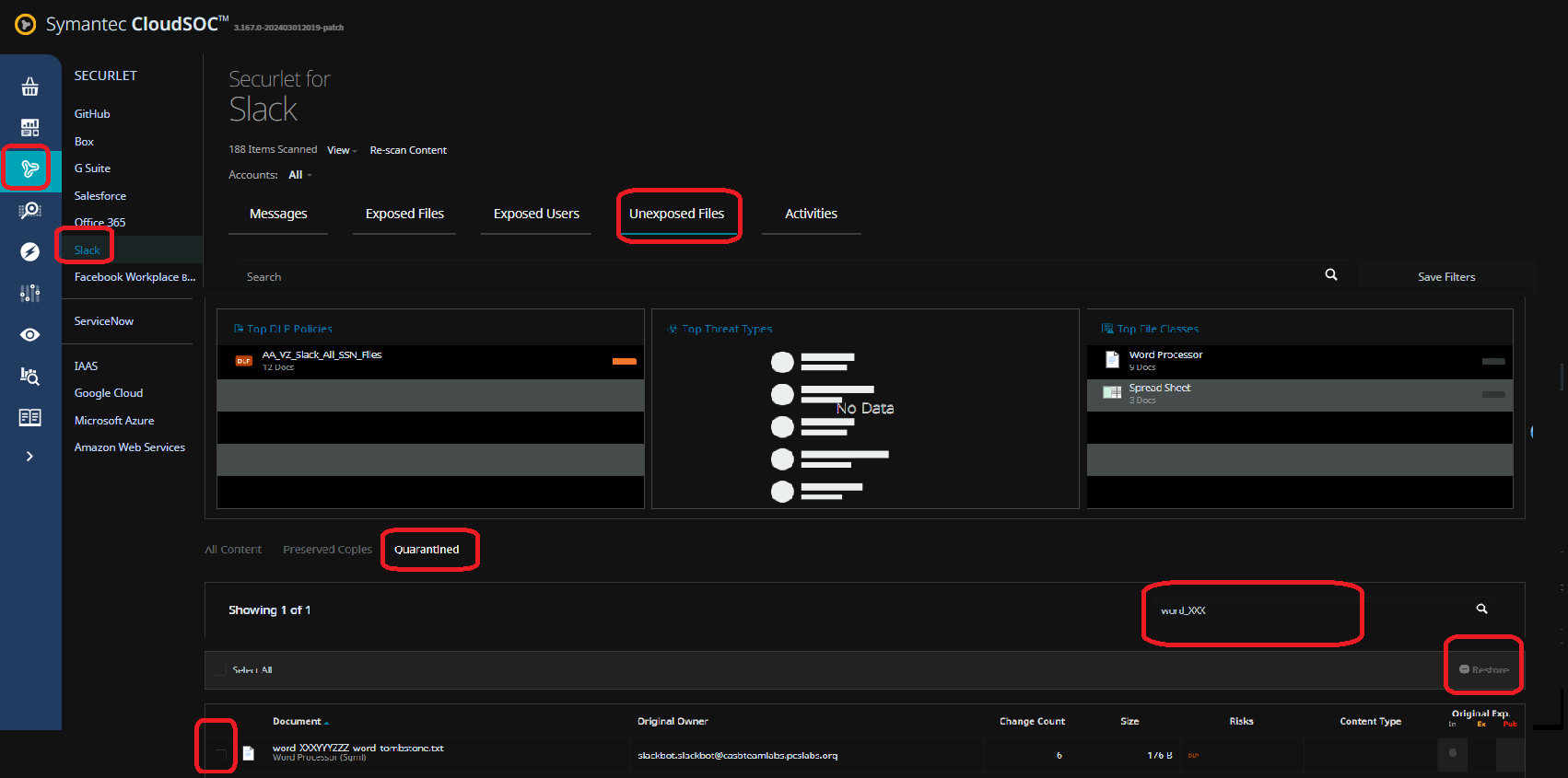
Task: Click the search magnifier beside Save Filters
Action: click(1330, 274)
